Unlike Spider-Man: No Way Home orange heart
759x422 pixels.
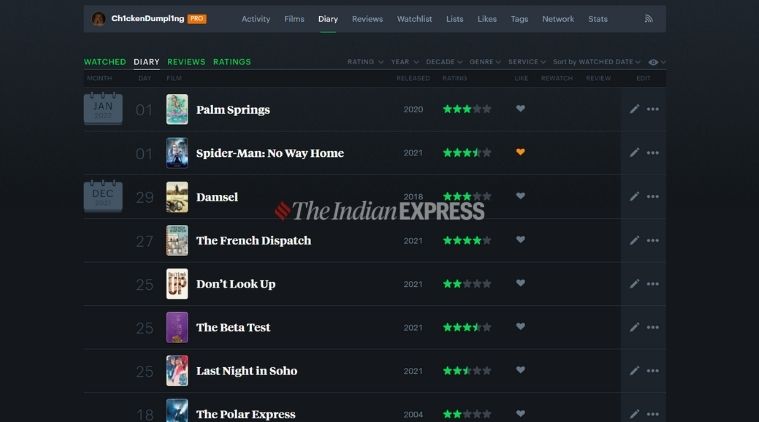pyautogui.click(x=520, y=152)
